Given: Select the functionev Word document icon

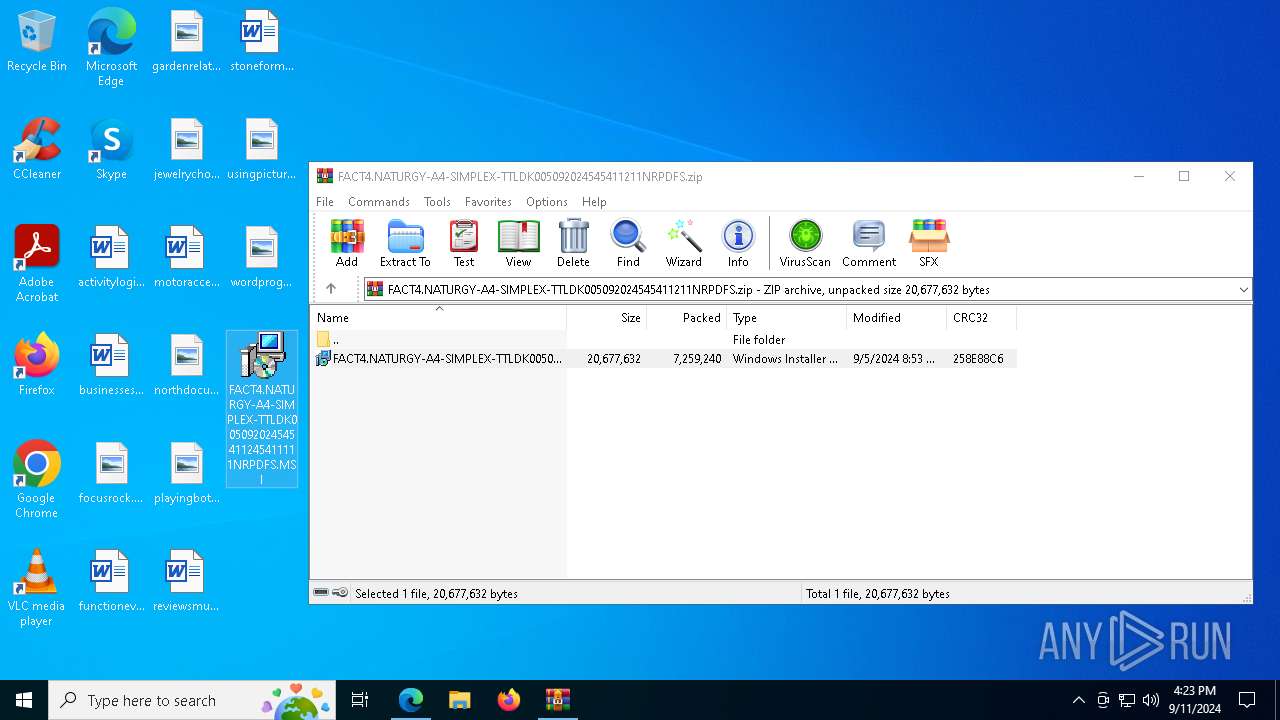Looking at the screenshot, I should coord(111,581).
